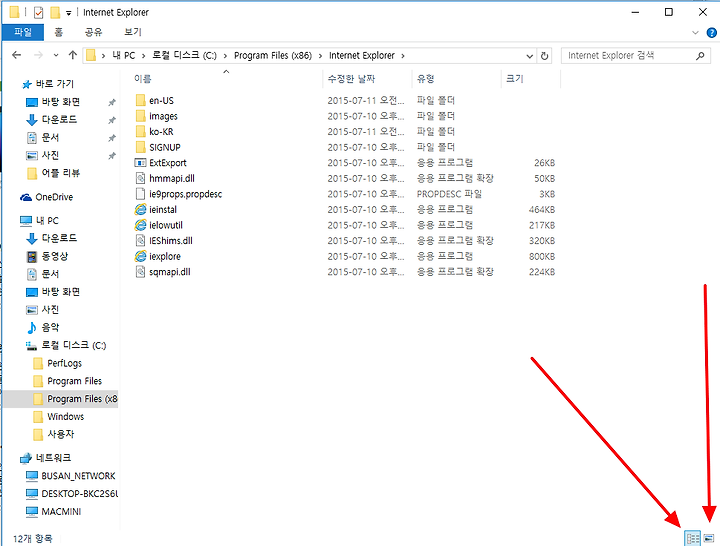This screenshot has height=546, width=720.
Task: Select ExtExport application file
Action: (x=168, y=163)
